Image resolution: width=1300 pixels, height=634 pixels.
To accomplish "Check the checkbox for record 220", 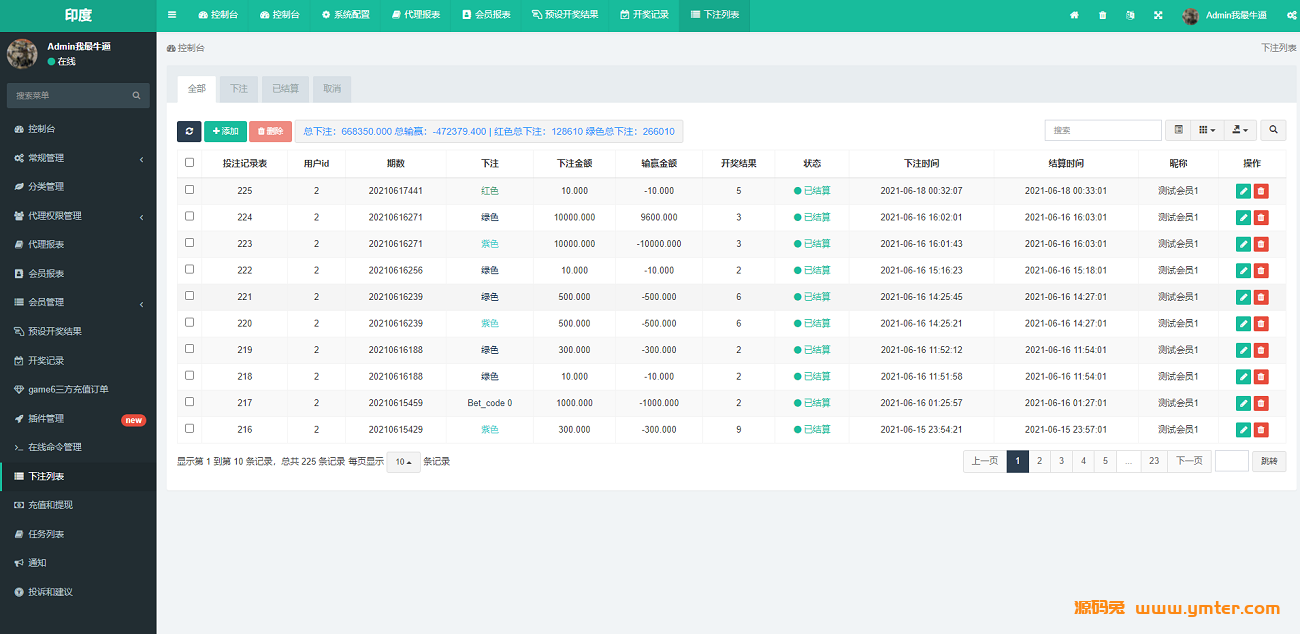I will click(190, 322).
